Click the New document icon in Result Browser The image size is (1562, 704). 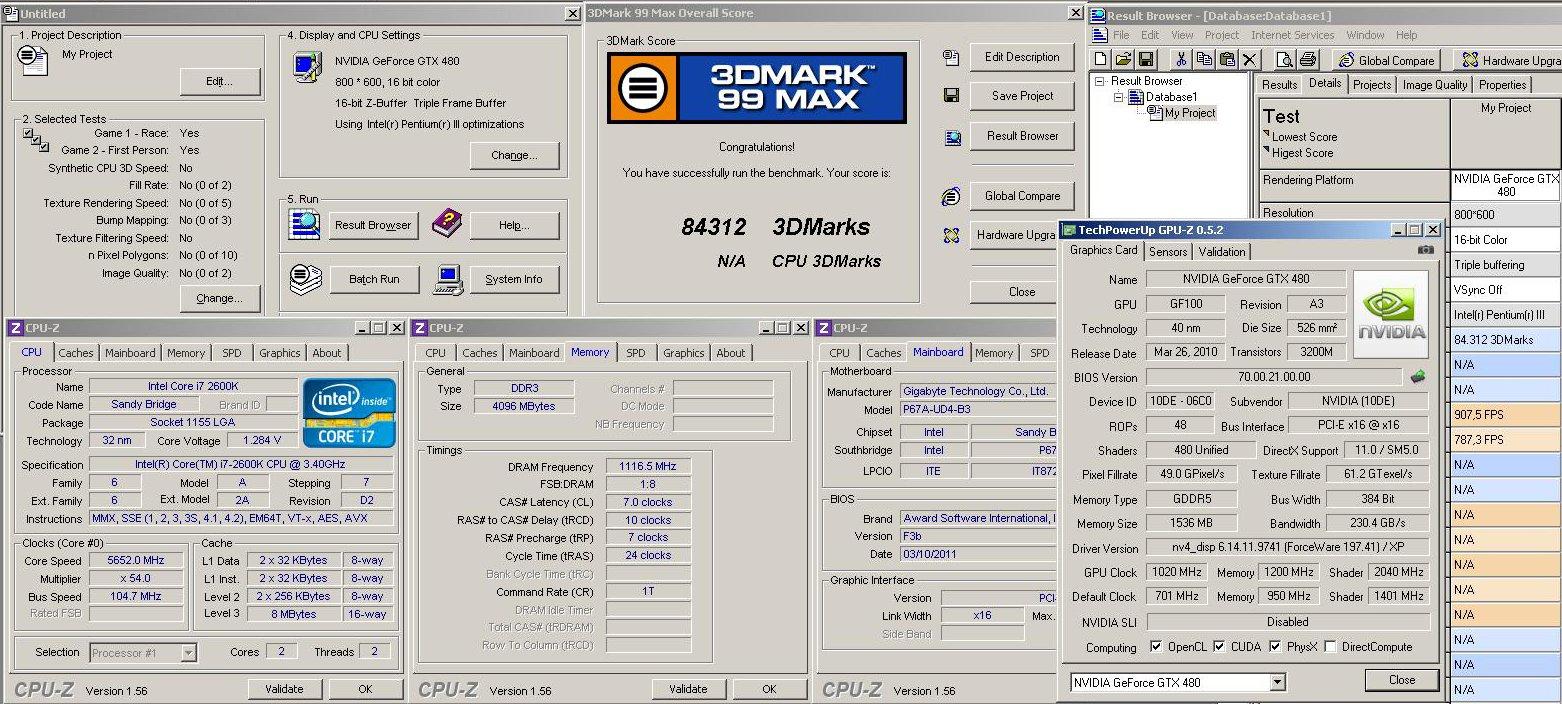click(1101, 60)
